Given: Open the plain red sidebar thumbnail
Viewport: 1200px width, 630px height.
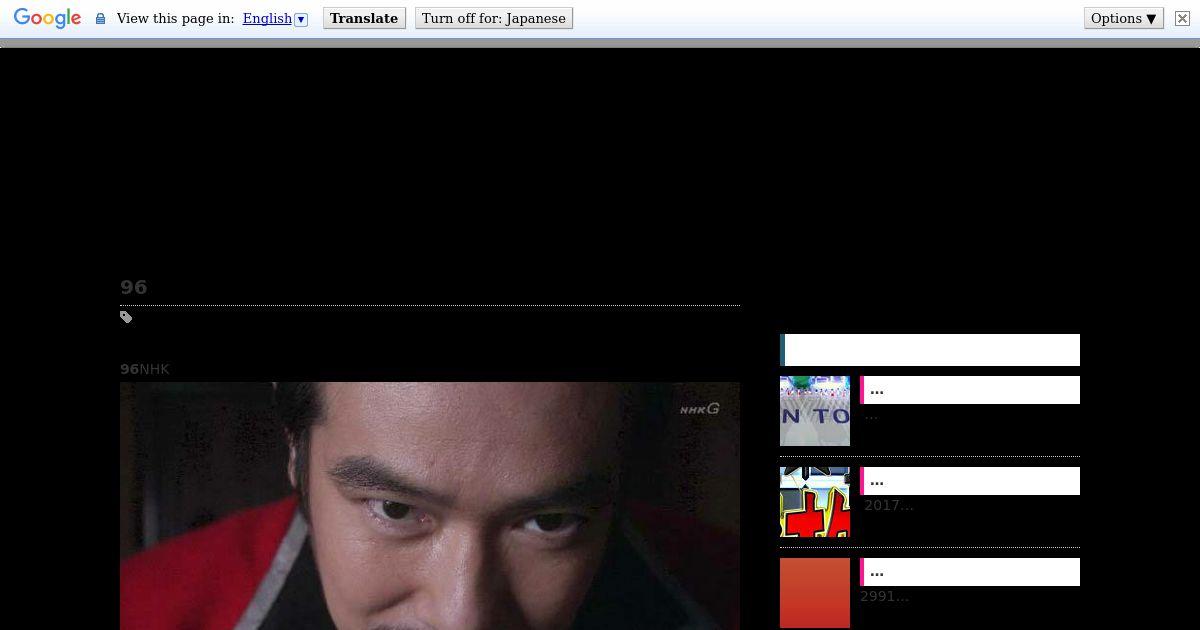Looking at the screenshot, I should coord(815,593).
